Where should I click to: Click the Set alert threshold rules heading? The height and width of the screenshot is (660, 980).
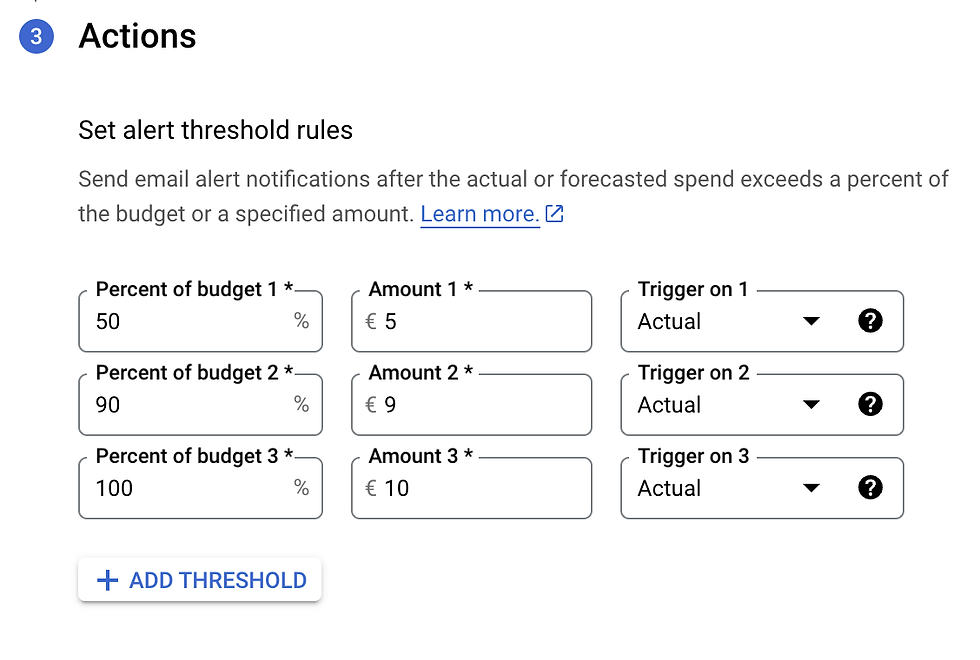[x=215, y=130]
